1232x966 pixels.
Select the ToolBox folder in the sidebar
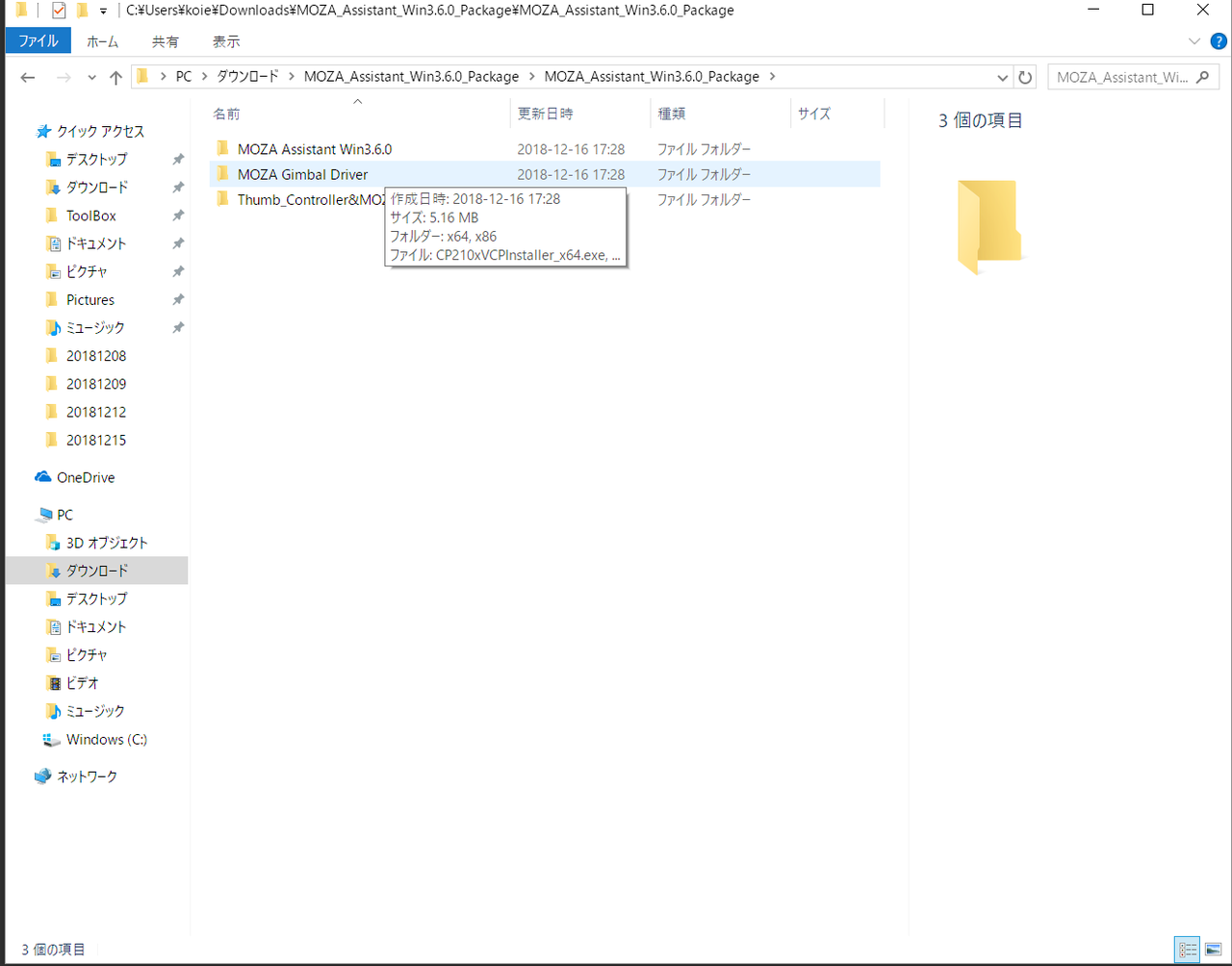pos(91,216)
